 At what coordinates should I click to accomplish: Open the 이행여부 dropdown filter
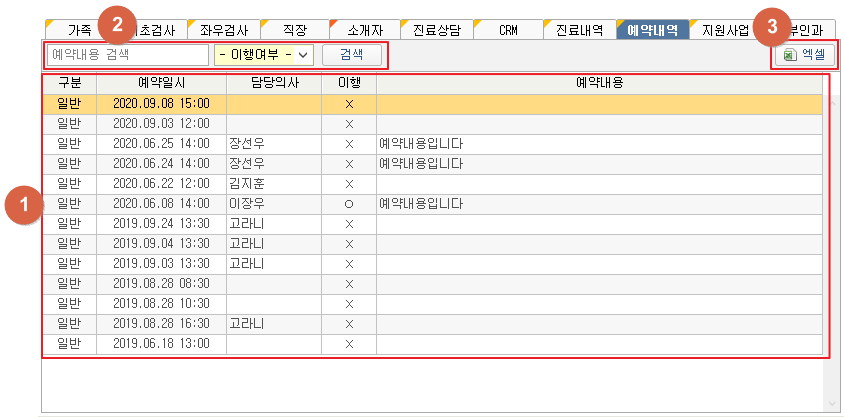(x=264, y=55)
